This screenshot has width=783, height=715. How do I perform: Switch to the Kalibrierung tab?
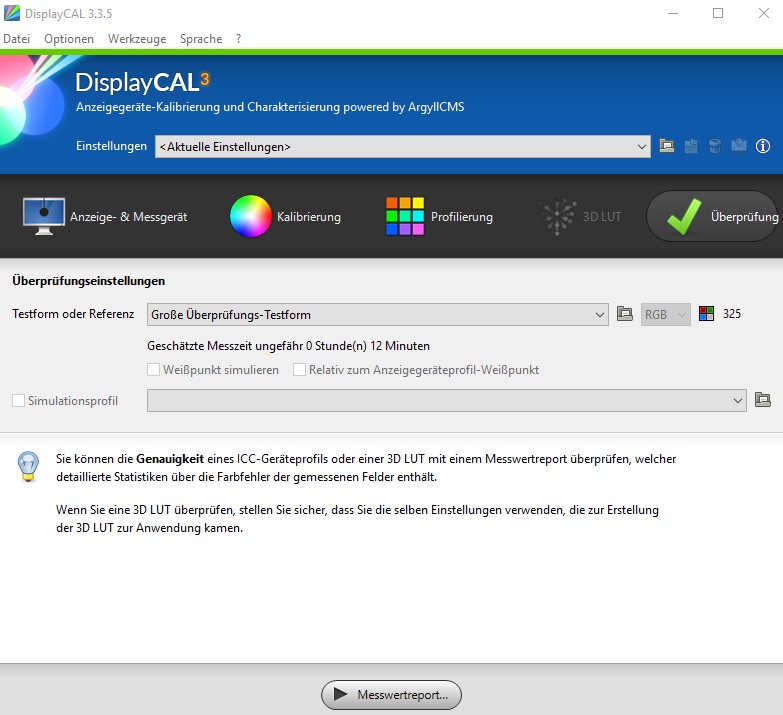click(286, 217)
